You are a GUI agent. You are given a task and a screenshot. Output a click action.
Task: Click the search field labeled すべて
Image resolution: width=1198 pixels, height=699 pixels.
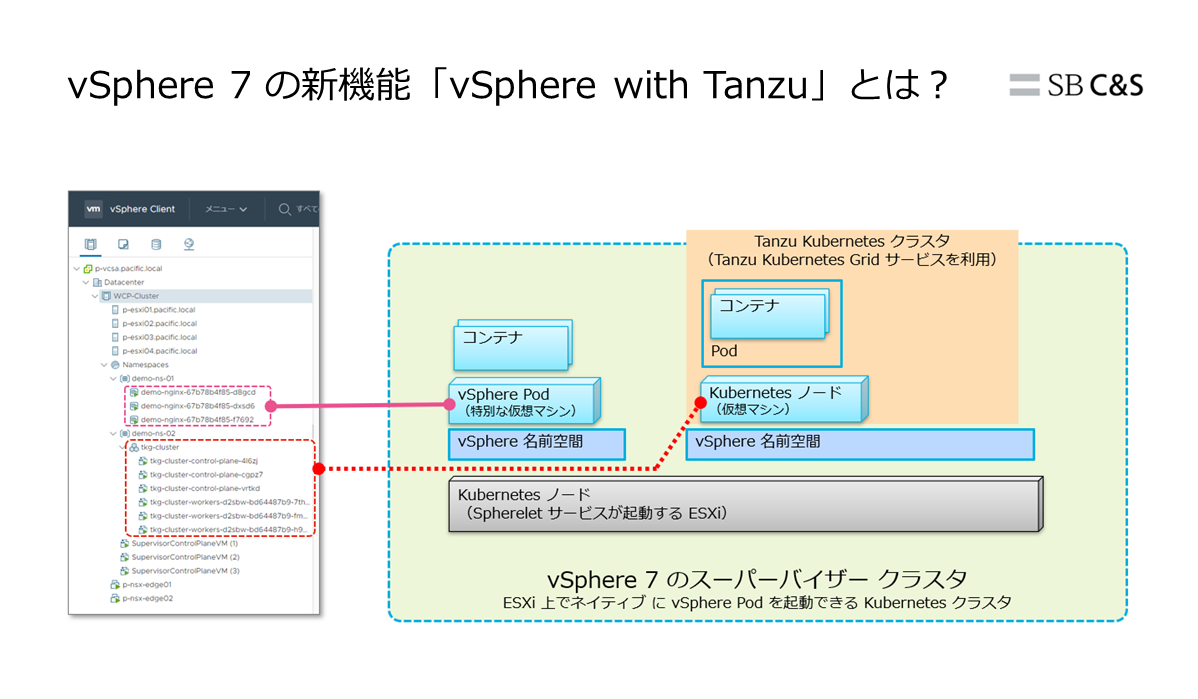click(306, 209)
